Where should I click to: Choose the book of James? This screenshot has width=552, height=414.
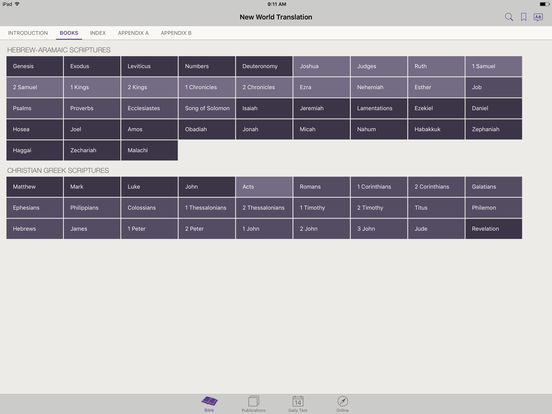point(92,229)
